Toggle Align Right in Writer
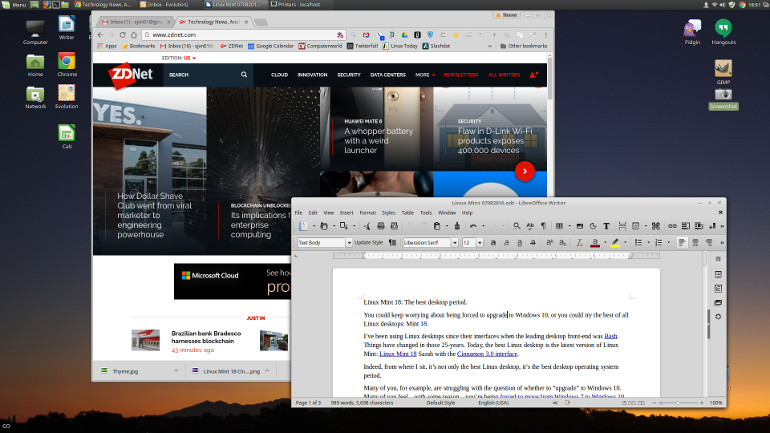This screenshot has width=770, height=433. [709, 243]
